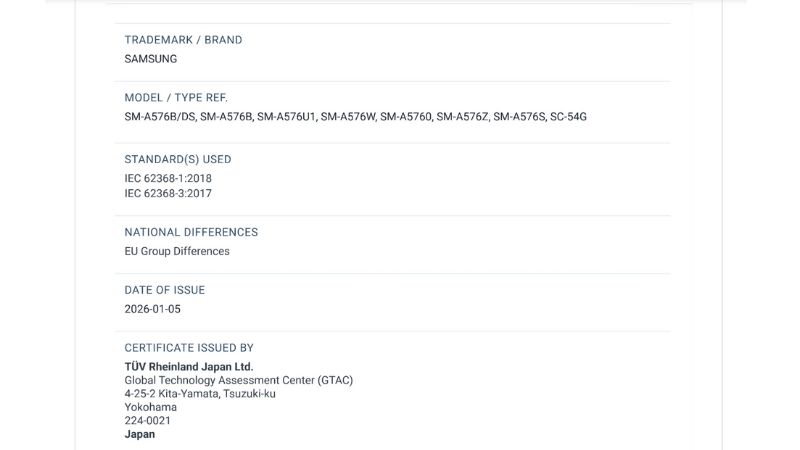Click Global Technology Assessment Center (GTAC) line
800x450 pixels.
coord(239,380)
